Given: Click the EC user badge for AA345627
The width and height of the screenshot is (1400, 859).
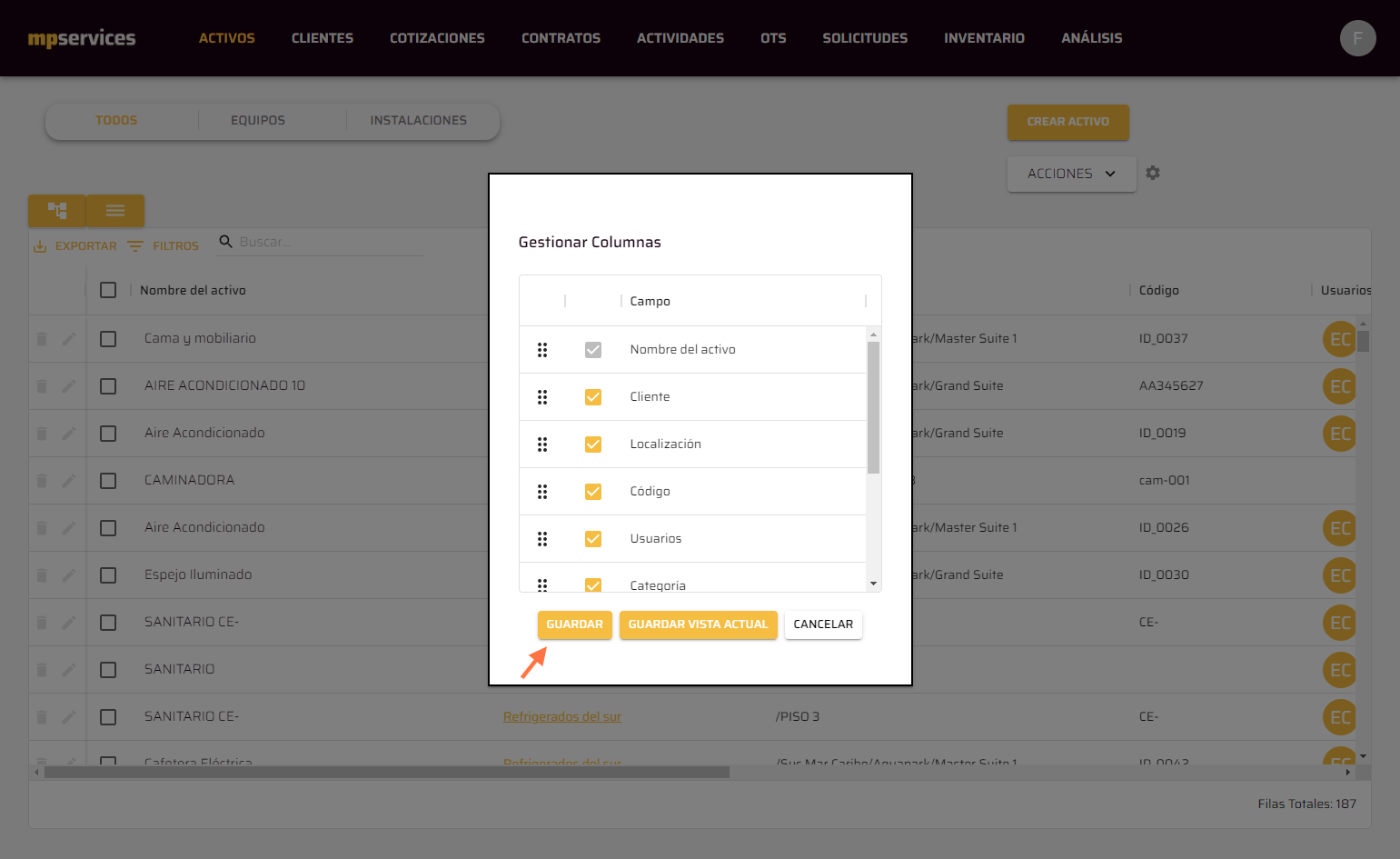Looking at the screenshot, I should click(x=1339, y=386).
